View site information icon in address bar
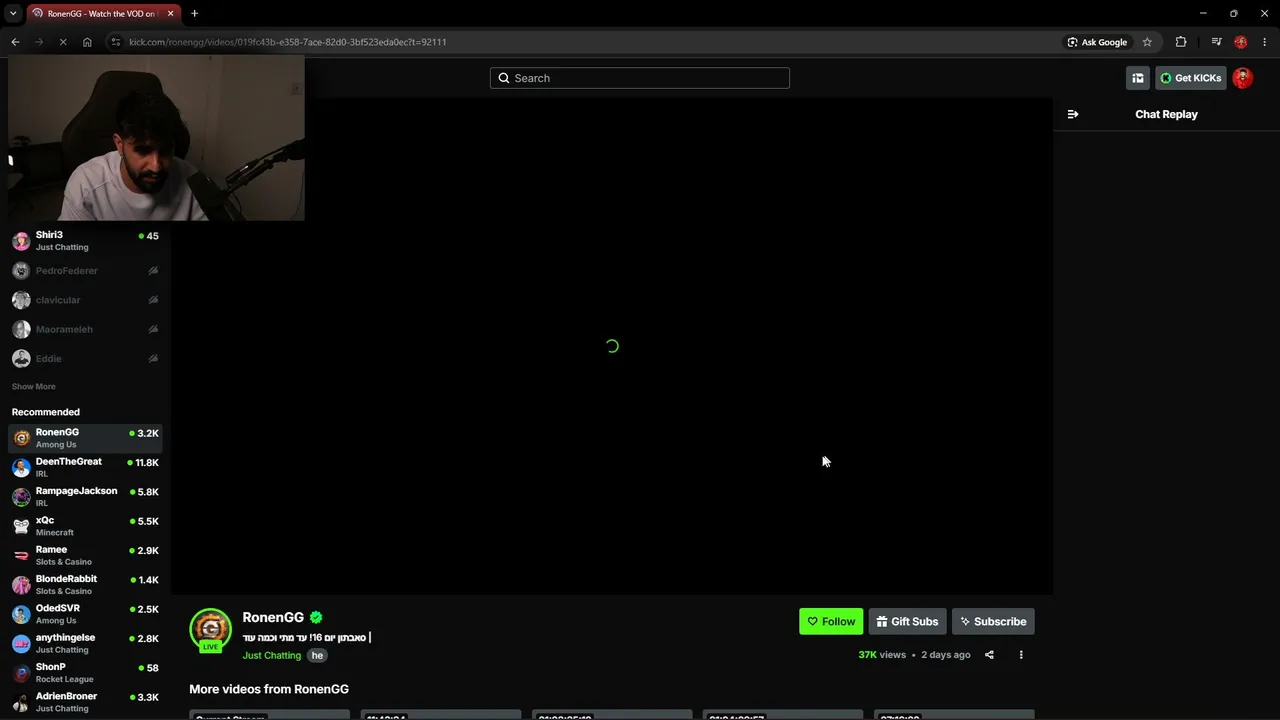 115,42
